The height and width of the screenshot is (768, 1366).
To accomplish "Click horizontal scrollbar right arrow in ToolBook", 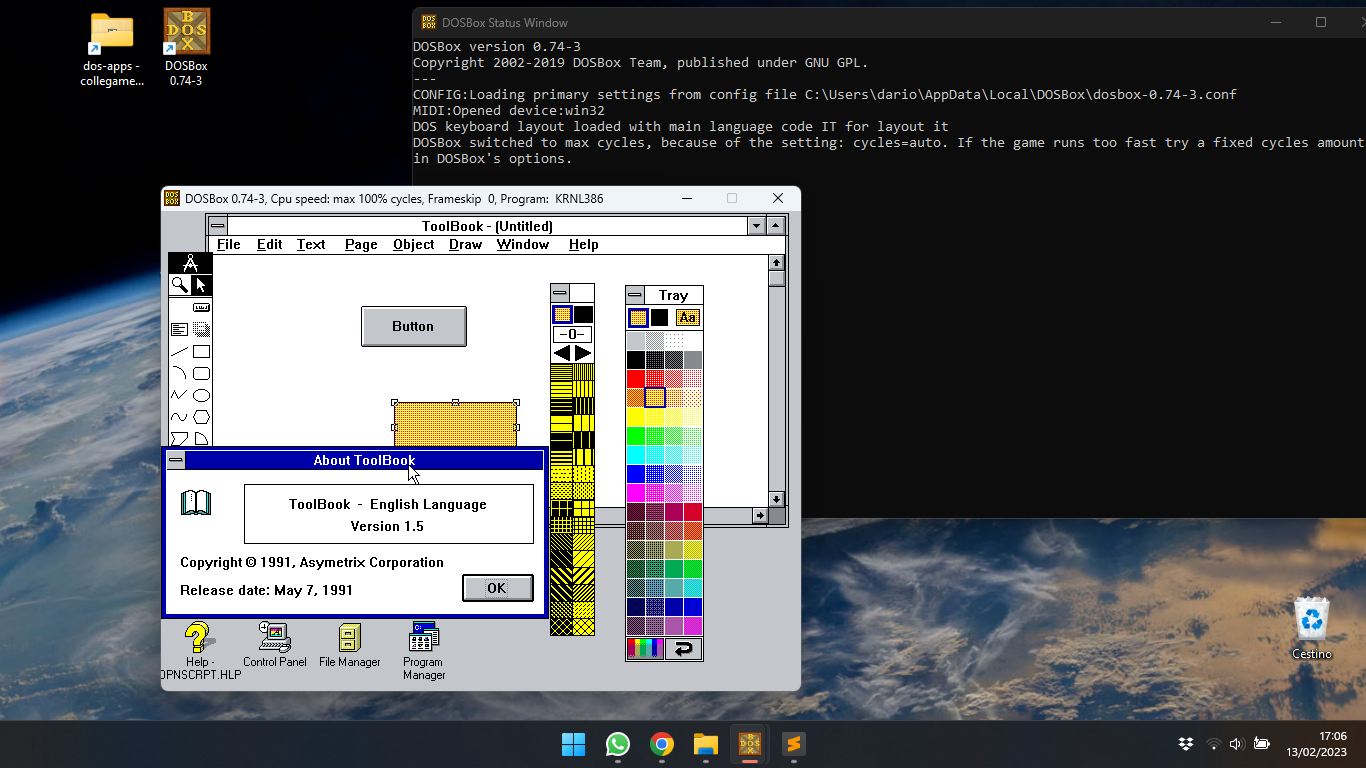I will click(759, 516).
